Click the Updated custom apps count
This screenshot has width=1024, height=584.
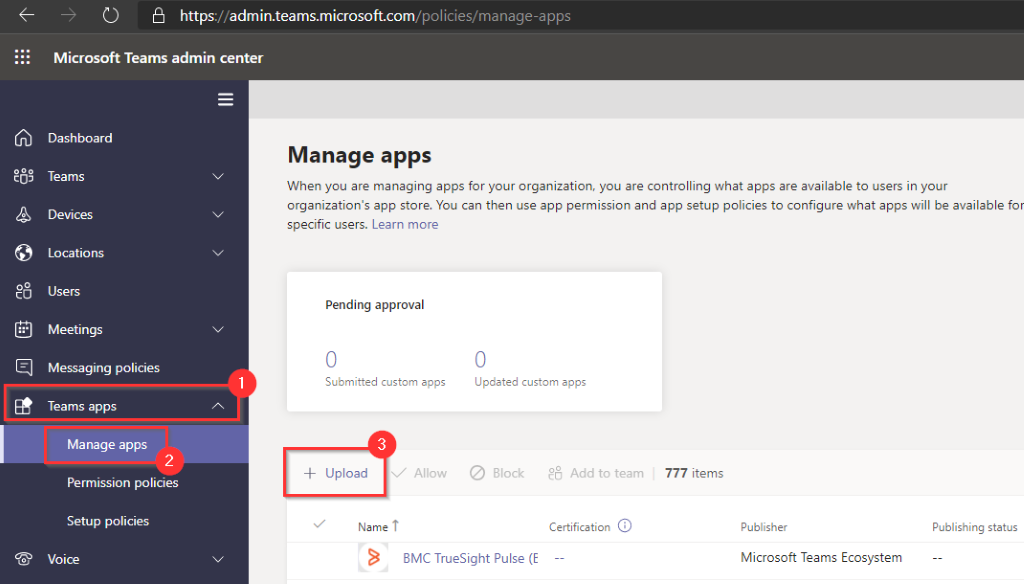click(480, 359)
